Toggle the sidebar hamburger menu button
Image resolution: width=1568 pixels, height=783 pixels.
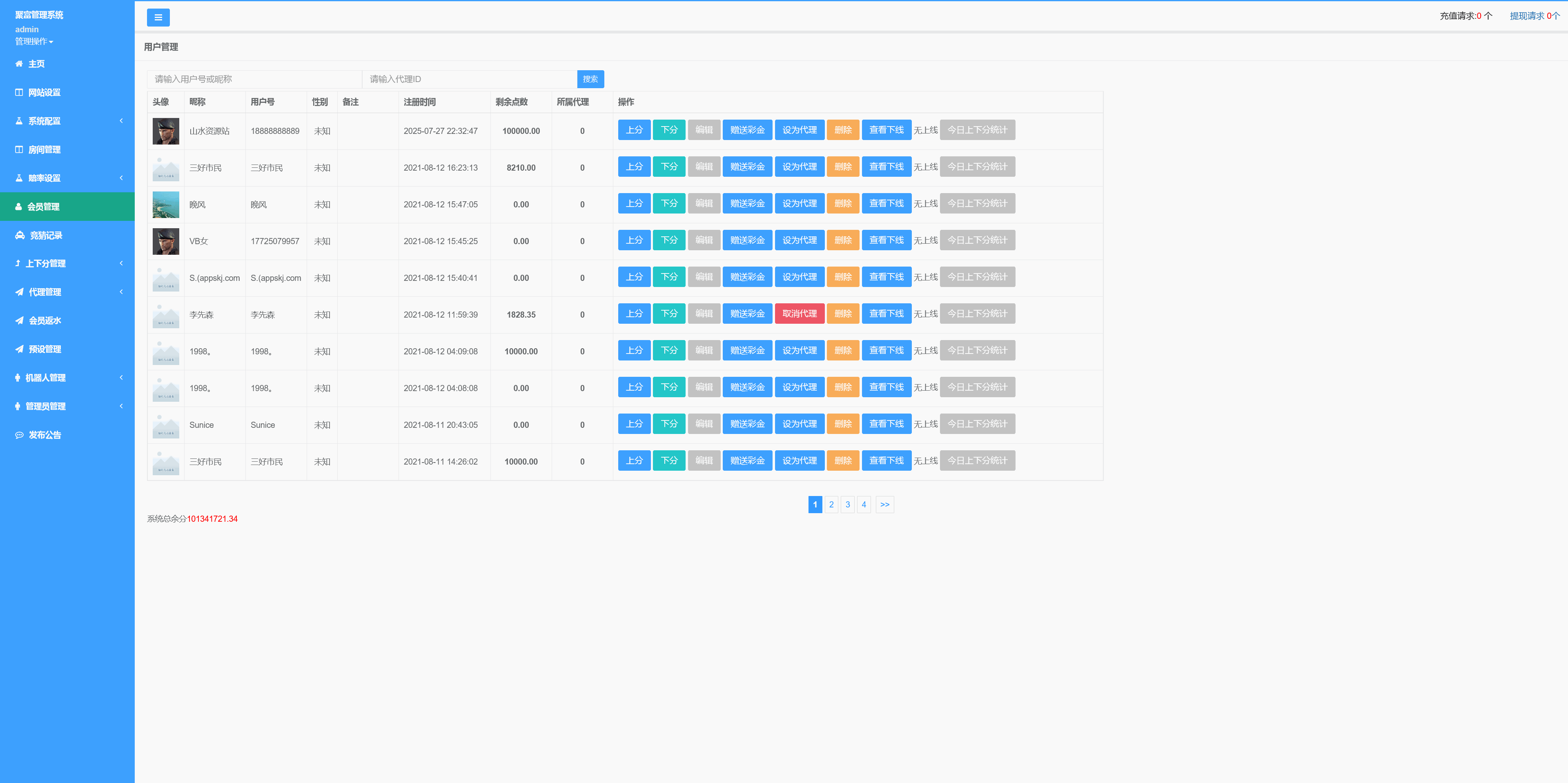coord(158,17)
